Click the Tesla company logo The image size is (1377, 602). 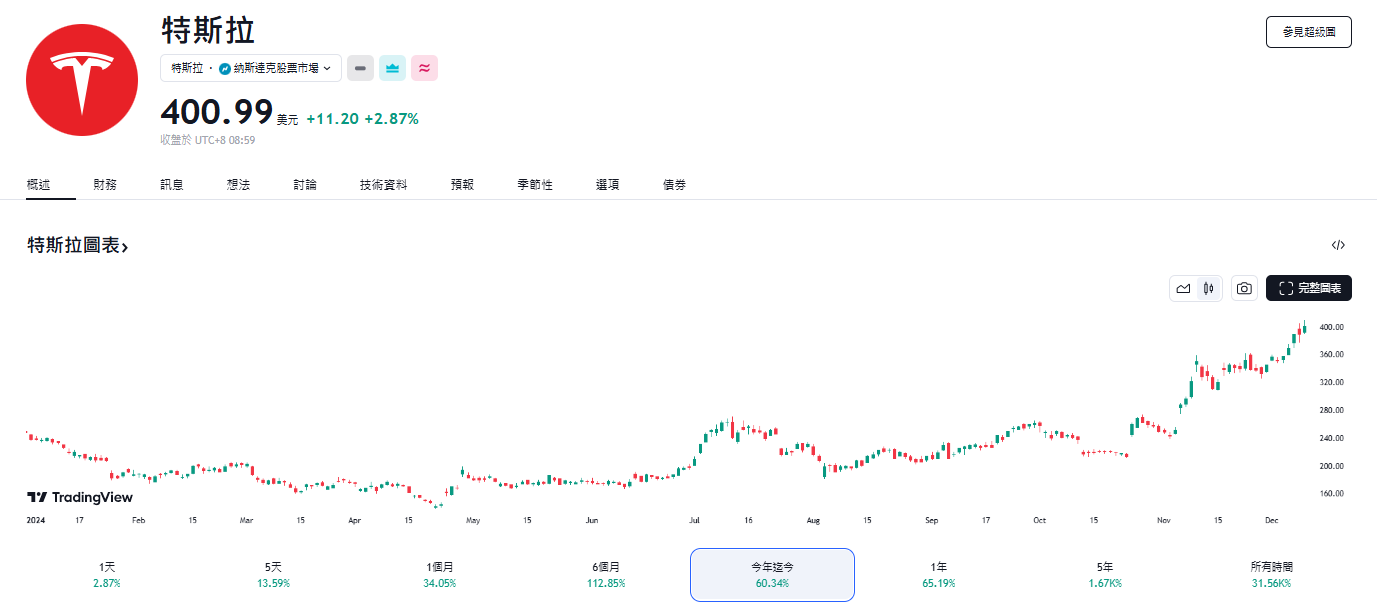click(x=82, y=80)
